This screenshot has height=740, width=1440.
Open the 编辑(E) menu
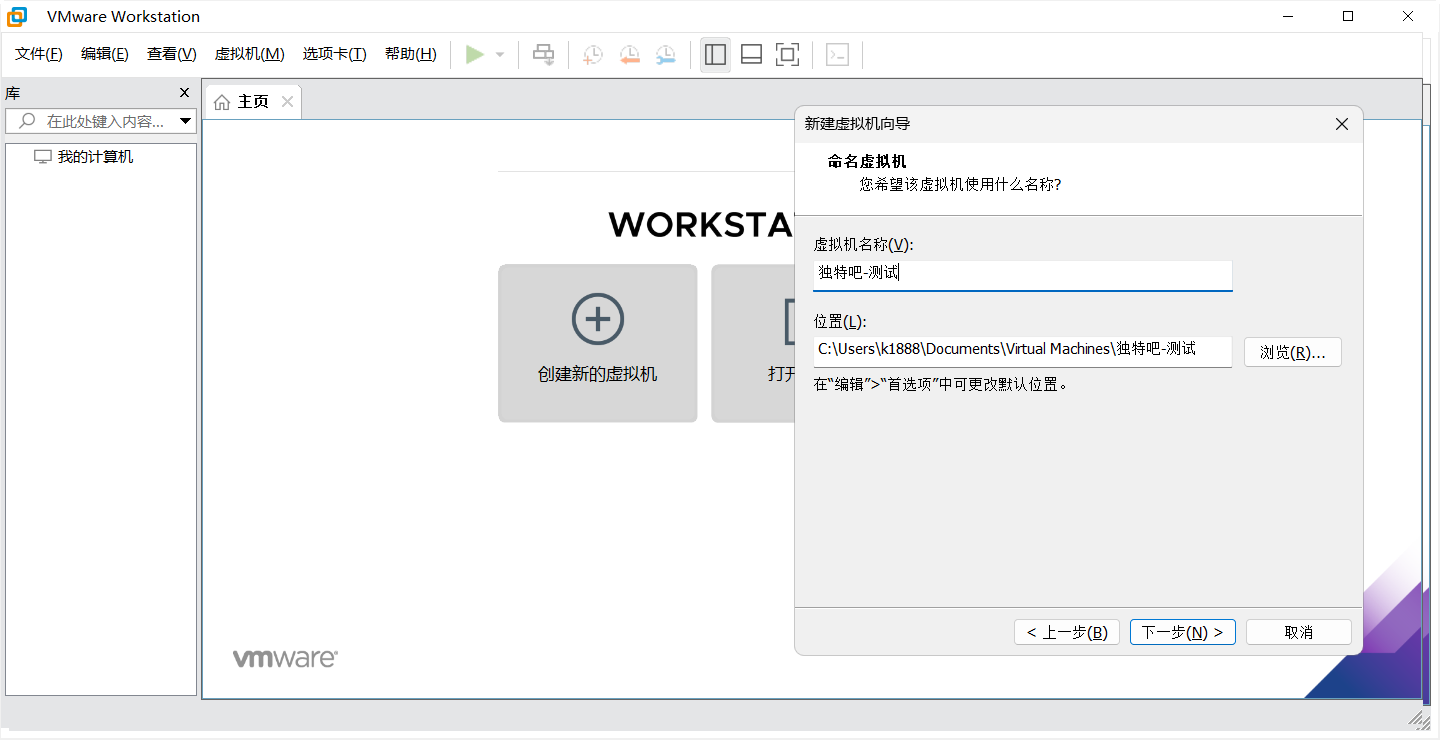tap(105, 54)
